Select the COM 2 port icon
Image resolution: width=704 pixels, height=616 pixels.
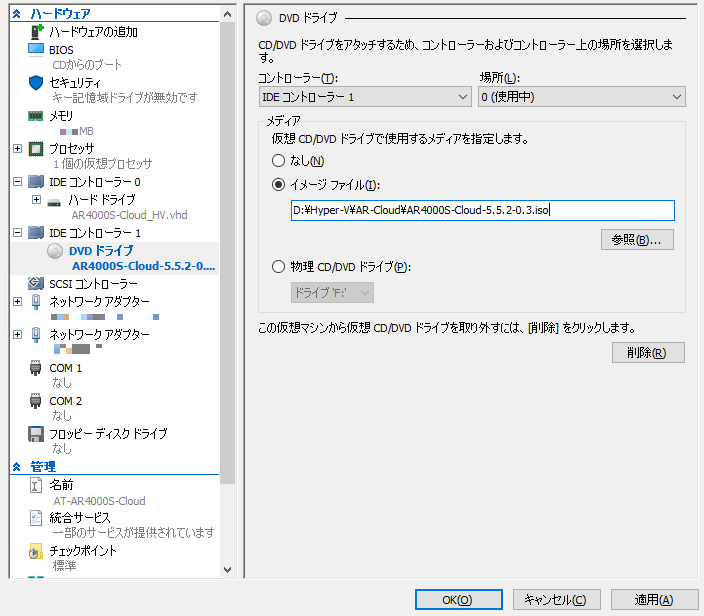[36, 400]
